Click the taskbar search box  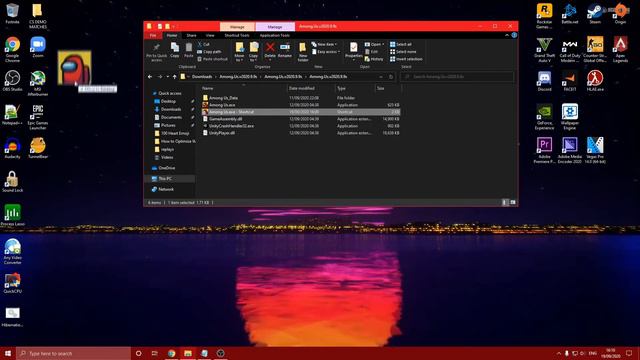coord(73,353)
